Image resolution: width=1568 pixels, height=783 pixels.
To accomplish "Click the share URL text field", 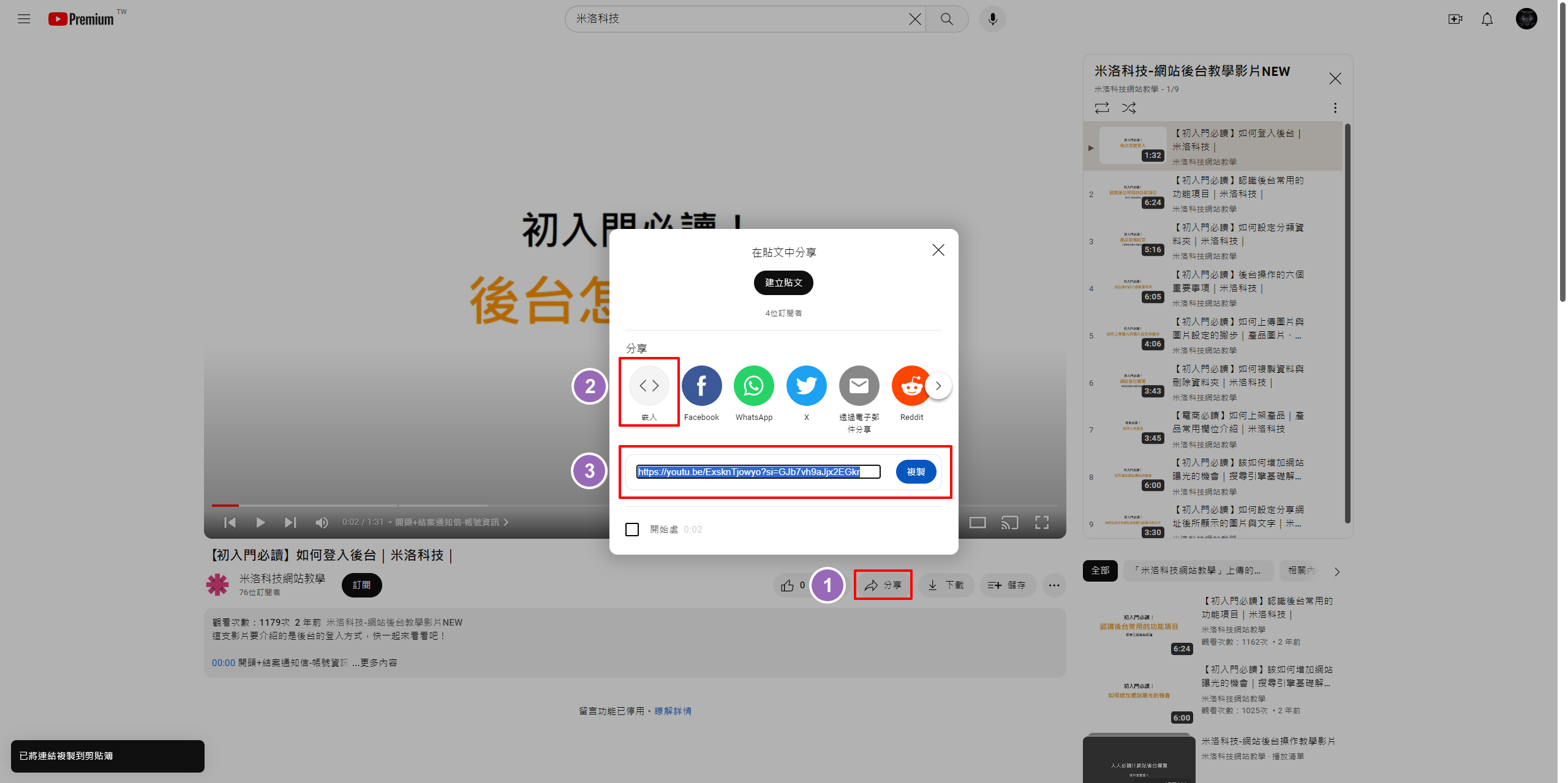I will 758,472.
